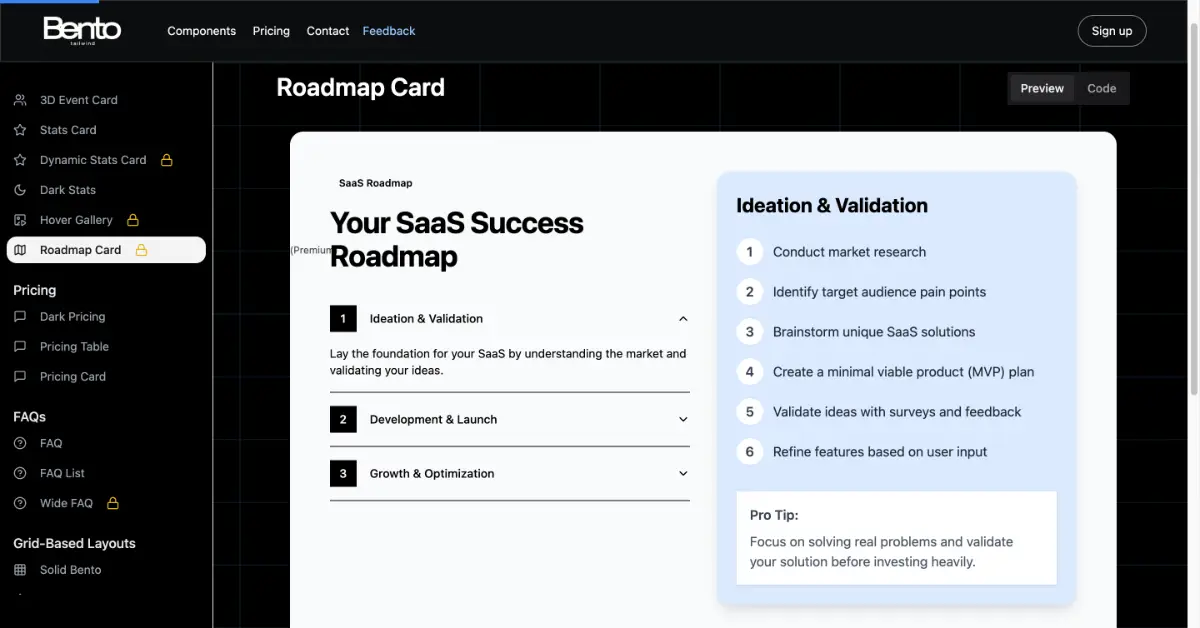This screenshot has width=1200, height=628.
Task: Expand the Growth & Optimization chevron
Action: (683, 474)
